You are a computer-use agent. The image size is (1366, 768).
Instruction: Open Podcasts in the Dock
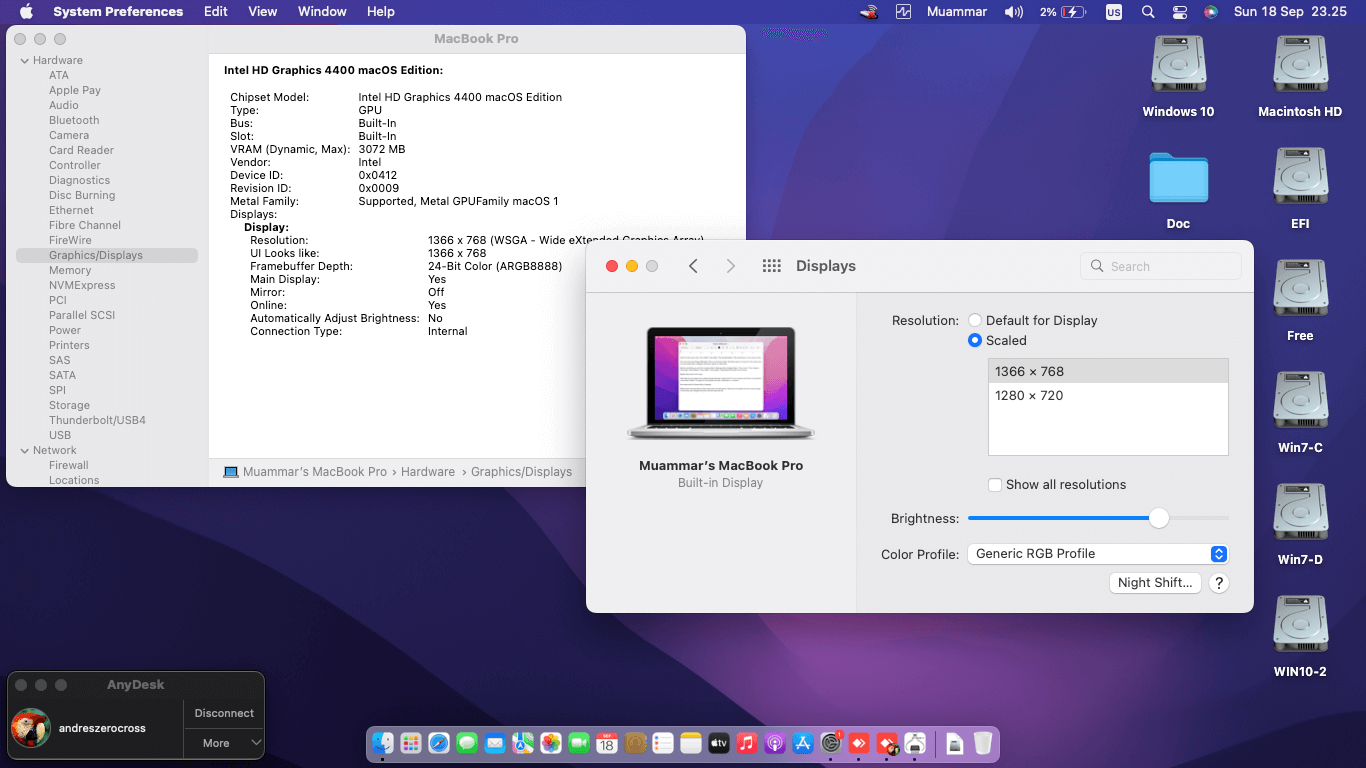click(x=775, y=743)
